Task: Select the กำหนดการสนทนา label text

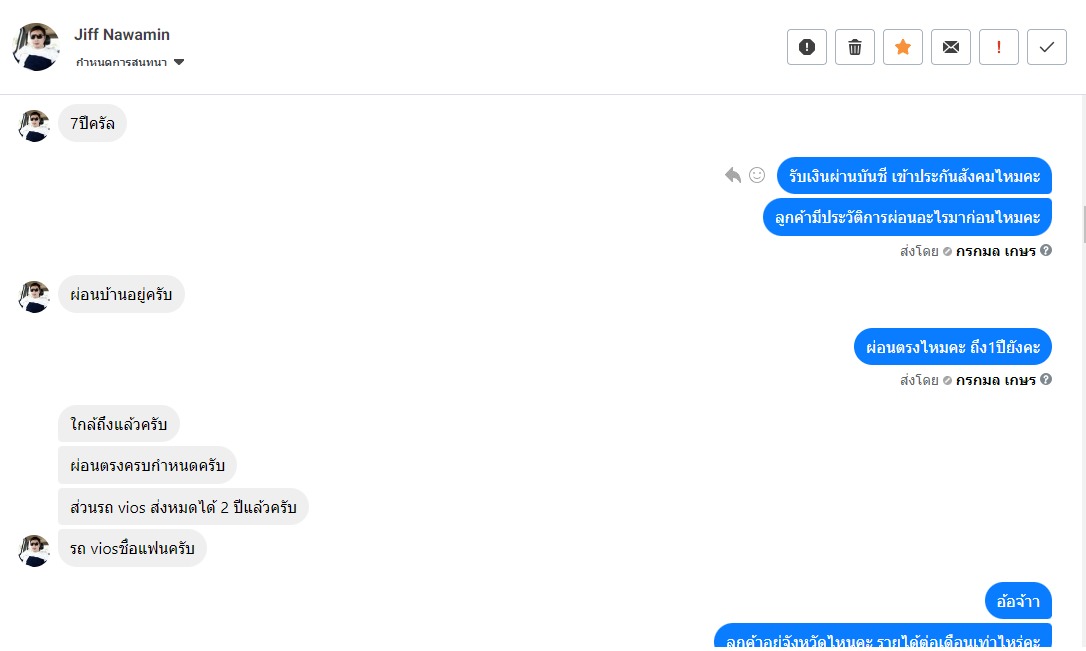Action: [x=121, y=62]
